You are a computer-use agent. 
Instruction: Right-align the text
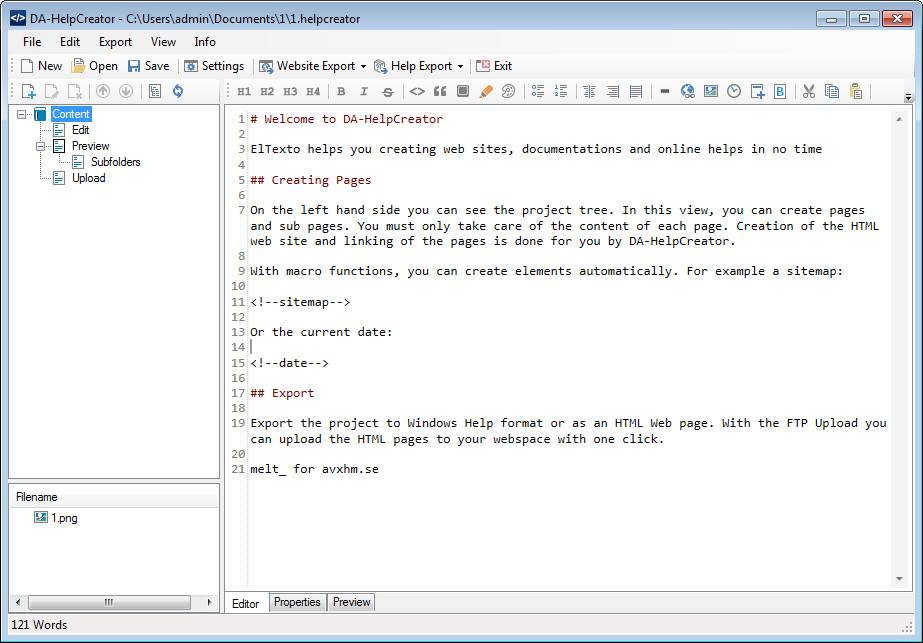click(x=612, y=91)
